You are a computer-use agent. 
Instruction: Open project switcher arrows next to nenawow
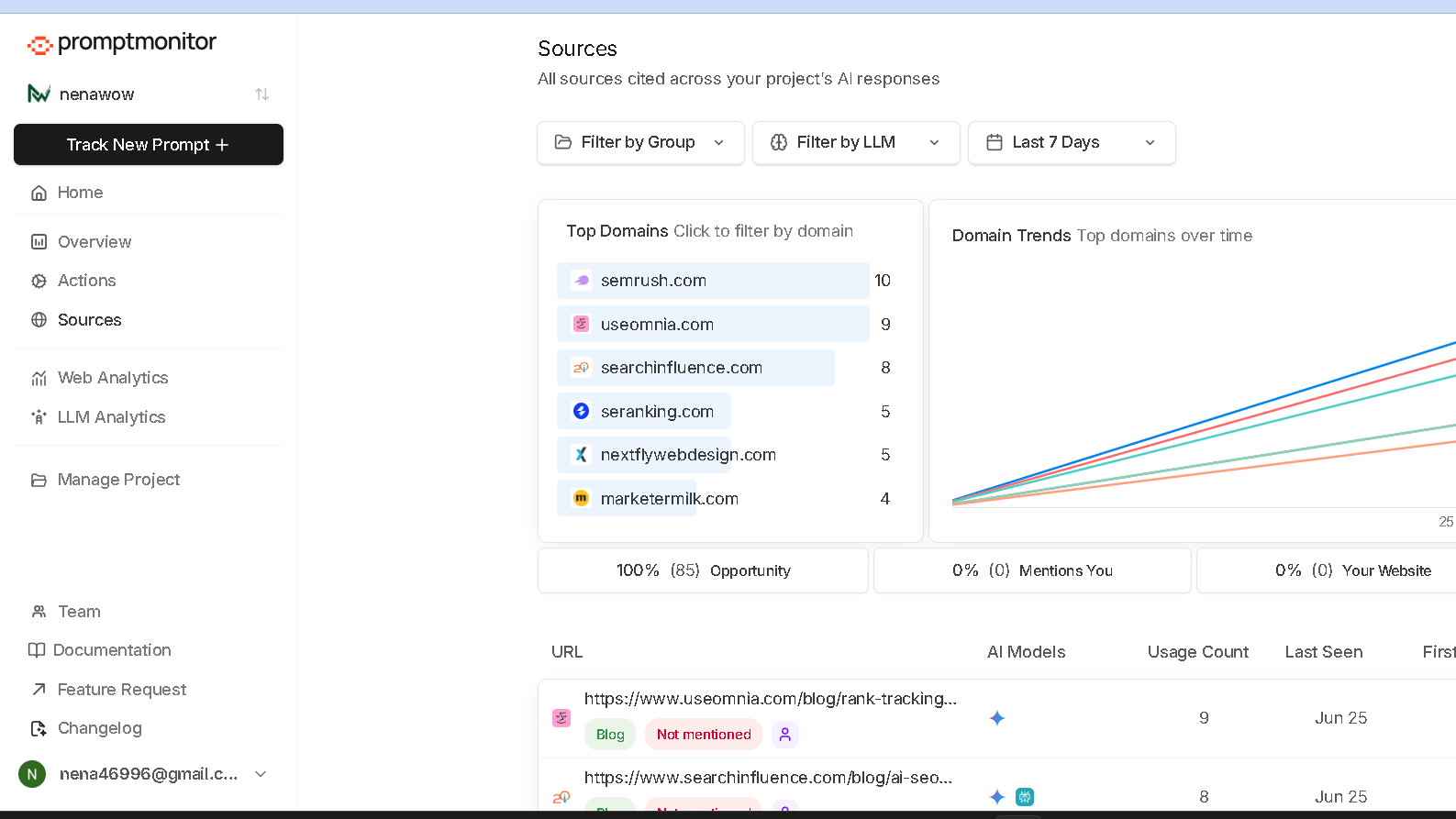pos(262,94)
